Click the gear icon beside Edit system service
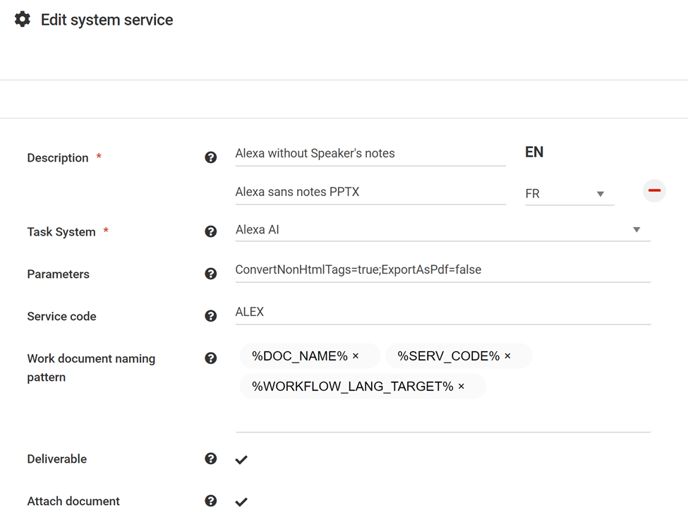The width and height of the screenshot is (688, 529). coord(22,19)
